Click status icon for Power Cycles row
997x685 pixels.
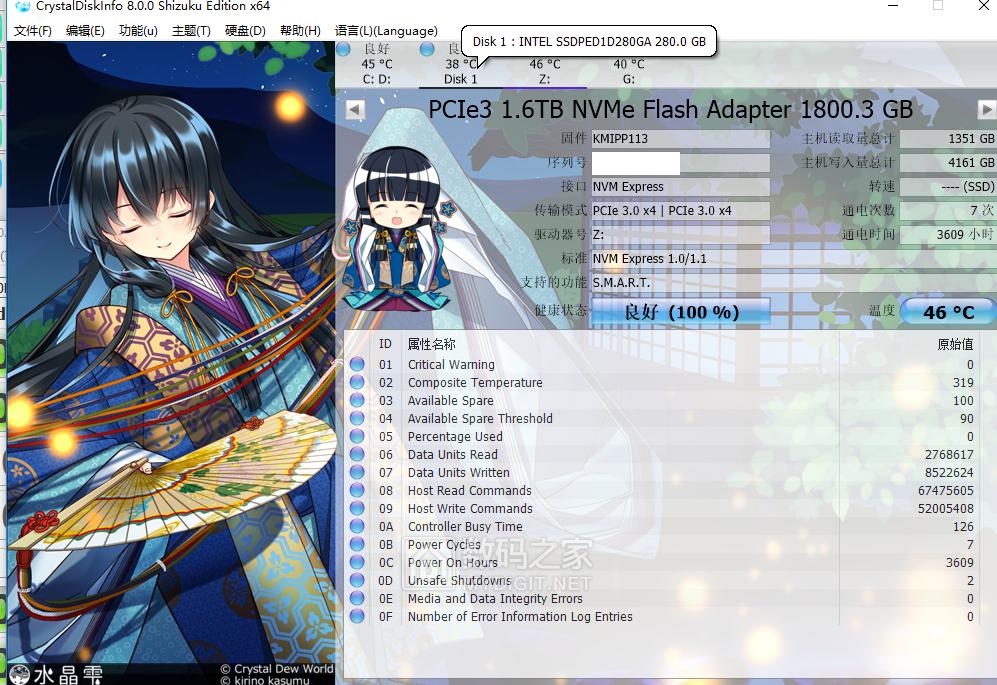coord(357,544)
